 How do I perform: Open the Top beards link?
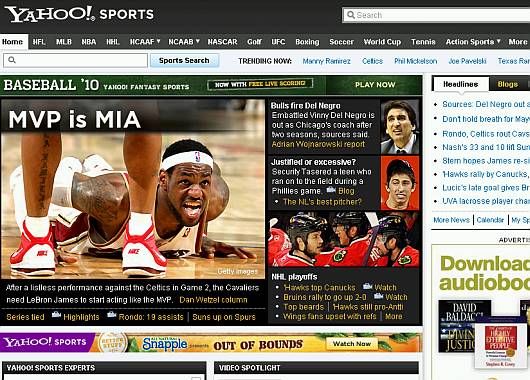coord(304,307)
